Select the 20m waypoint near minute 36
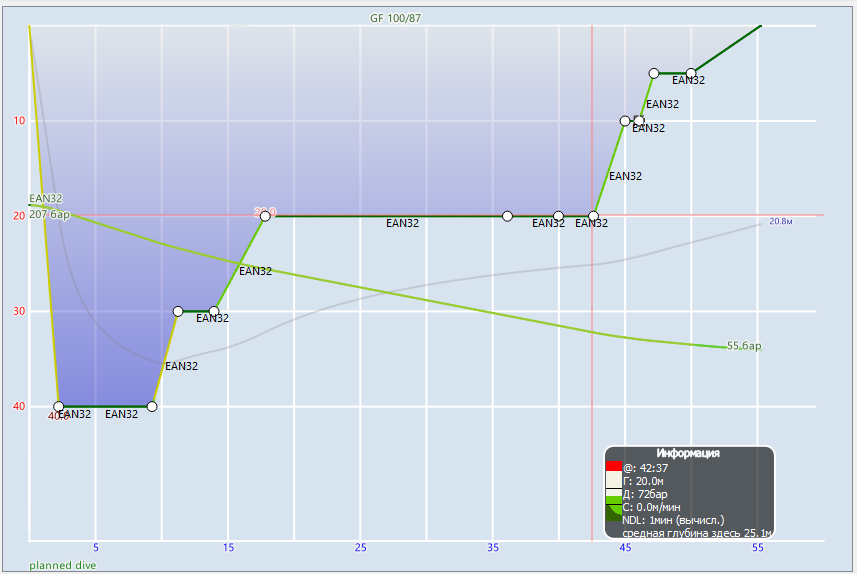857x574 pixels. coord(508,216)
